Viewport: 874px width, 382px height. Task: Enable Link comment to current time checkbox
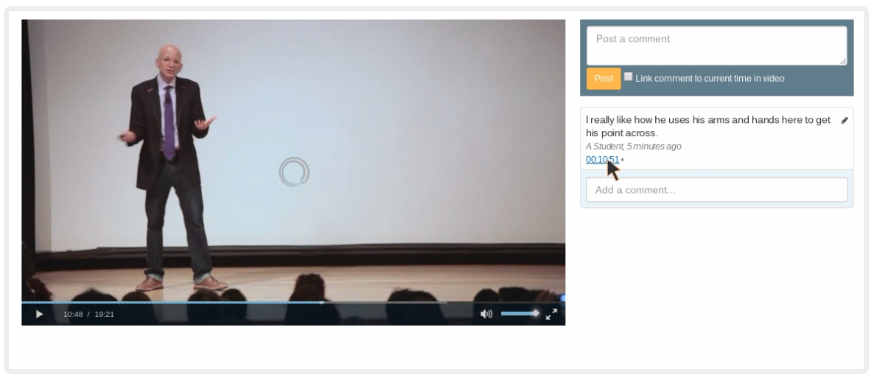pyautogui.click(x=628, y=76)
